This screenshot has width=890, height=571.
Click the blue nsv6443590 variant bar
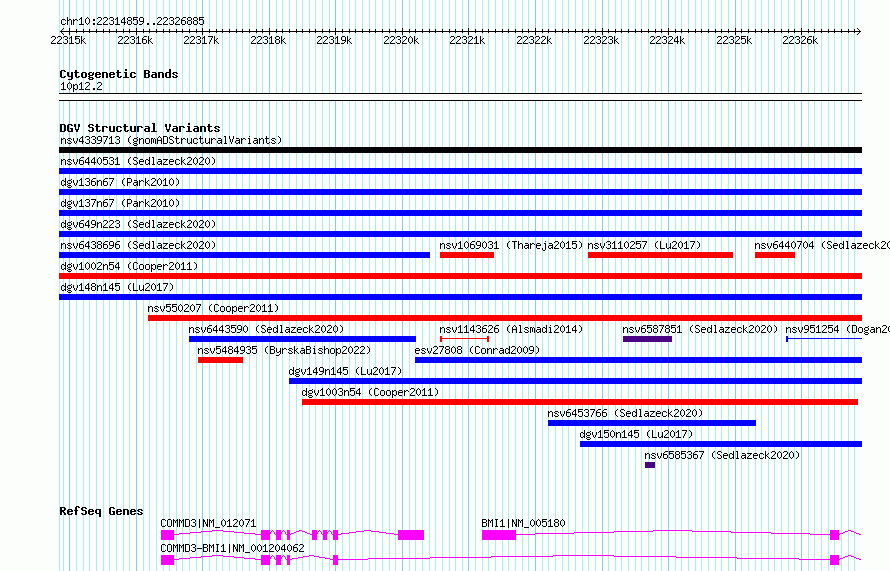pyautogui.click(x=303, y=339)
